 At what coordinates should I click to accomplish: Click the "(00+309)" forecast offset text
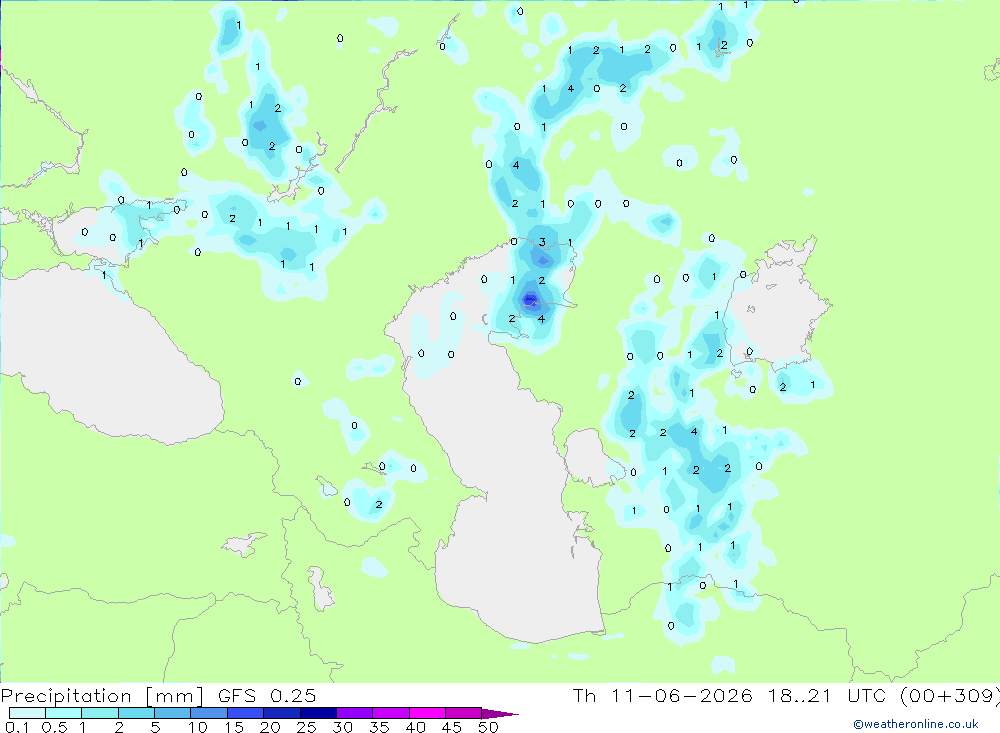pyautogui.click(x=950, y=696)
